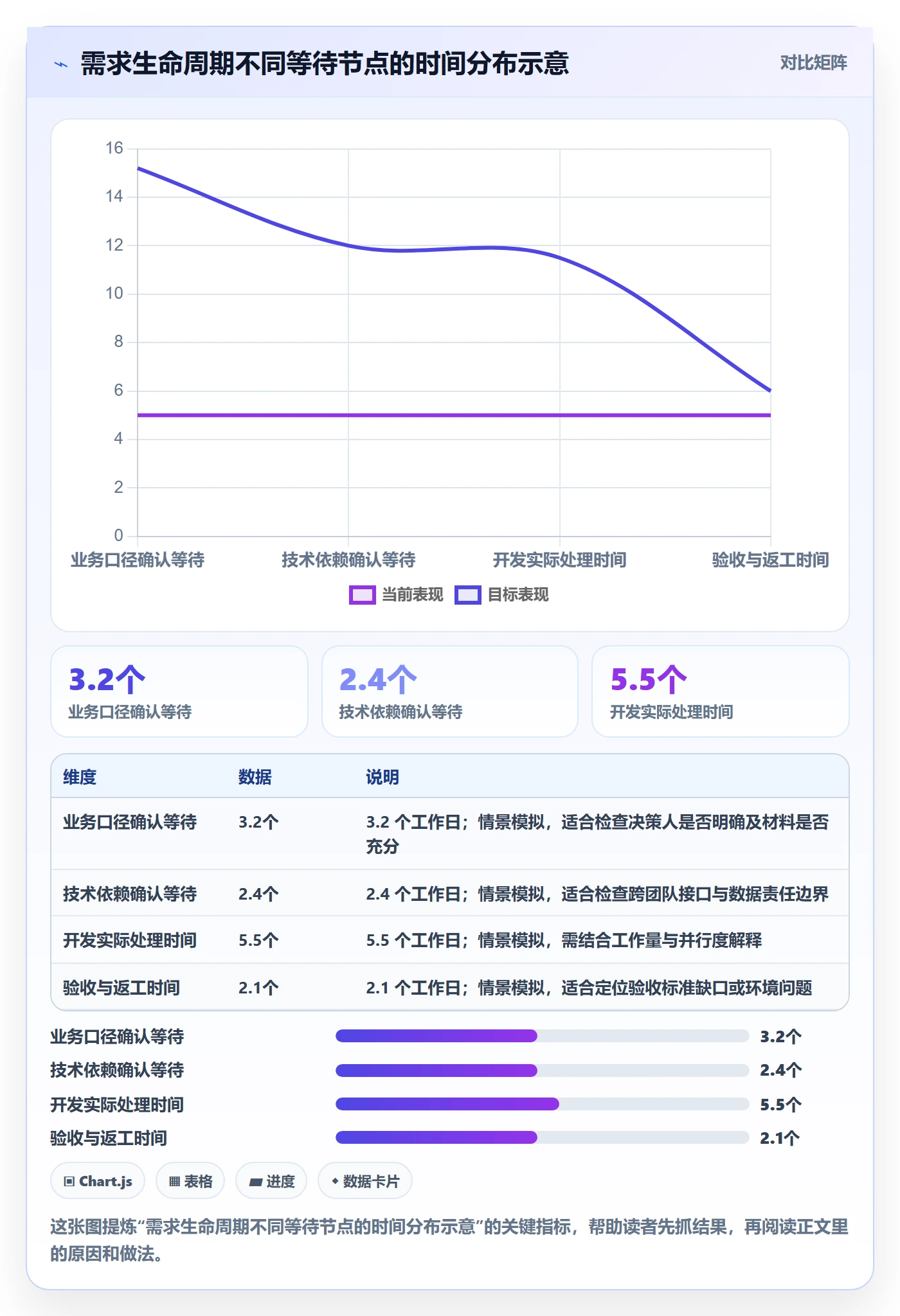Select the 进度 tag chip
The height and width of the screenshot is (1316, 900).
coord(271,1181)
